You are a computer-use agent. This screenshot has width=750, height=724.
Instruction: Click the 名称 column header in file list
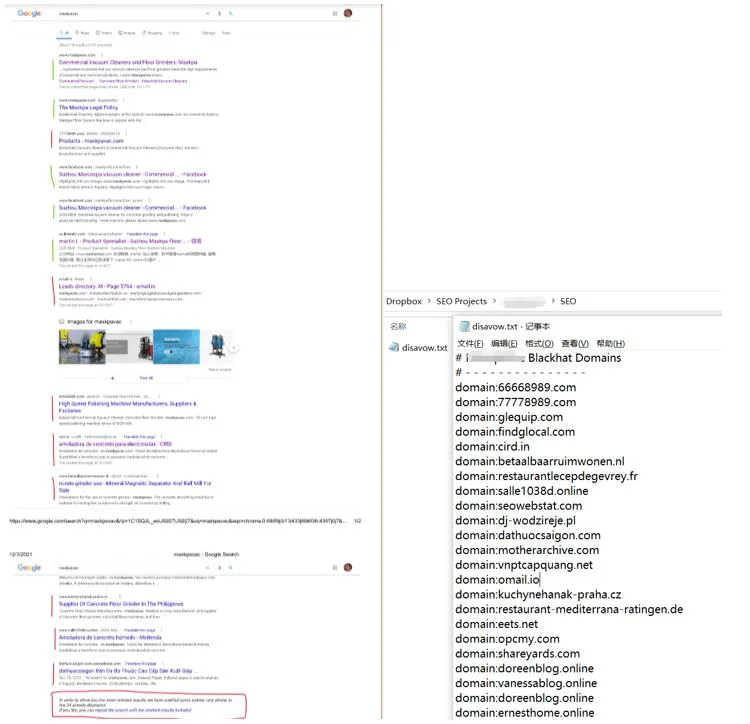pyautogui.click(x=398, y=326)
